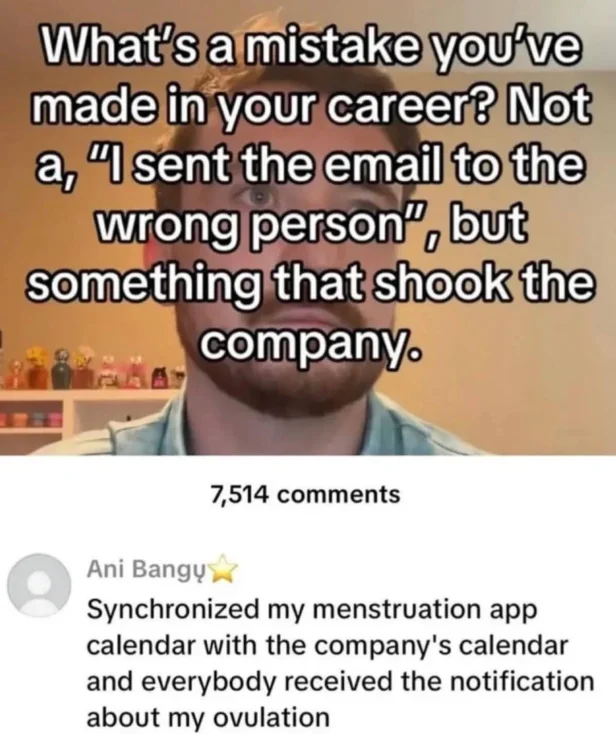Open Ani Bangy's gray profile avatar

[x=39, y=585]
